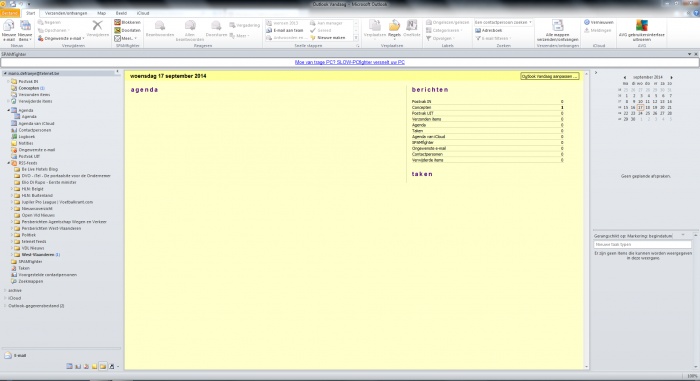Select Concepten folder in tree

[x=29, y=88]
